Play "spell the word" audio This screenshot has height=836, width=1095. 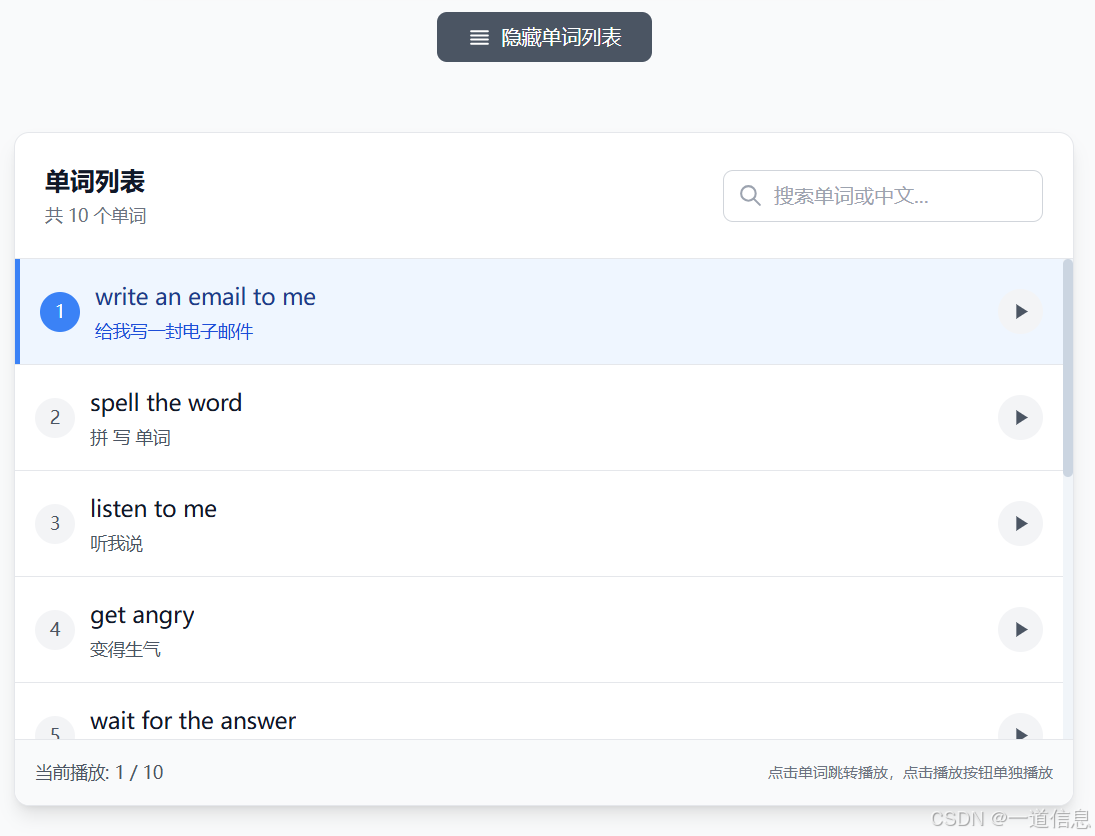1020,418
